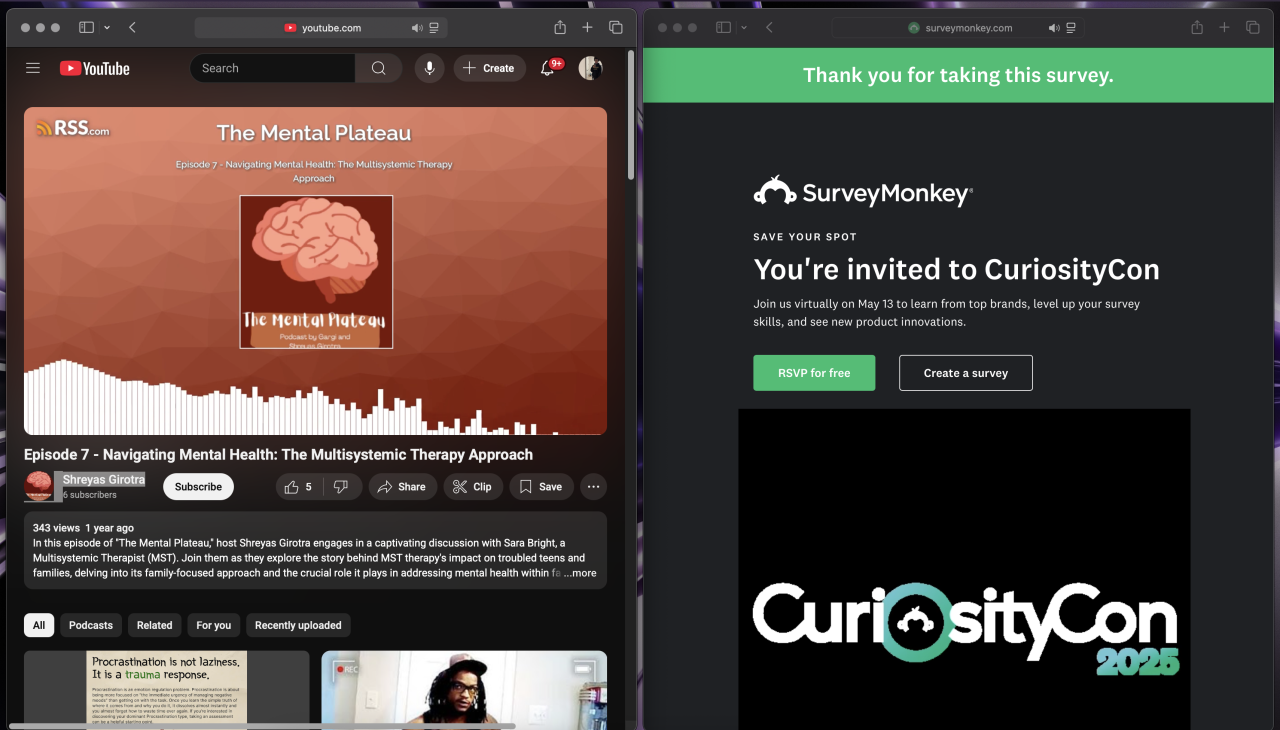The width and height of the screenshot is (1280, 730).
Task: Click the "6 subscribers" text
Action: [90, 495]
